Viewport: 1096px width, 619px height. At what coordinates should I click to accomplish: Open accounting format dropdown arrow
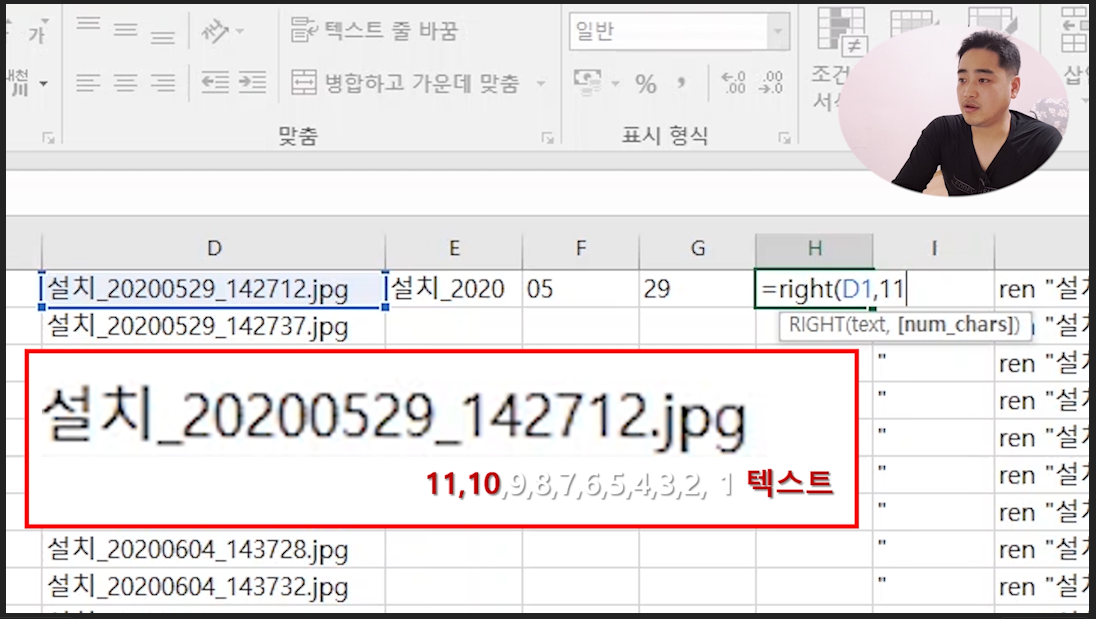(x=615, y=83)
